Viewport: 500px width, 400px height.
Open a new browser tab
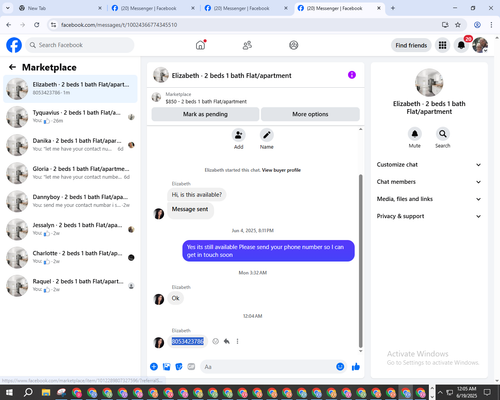[393, 8]
